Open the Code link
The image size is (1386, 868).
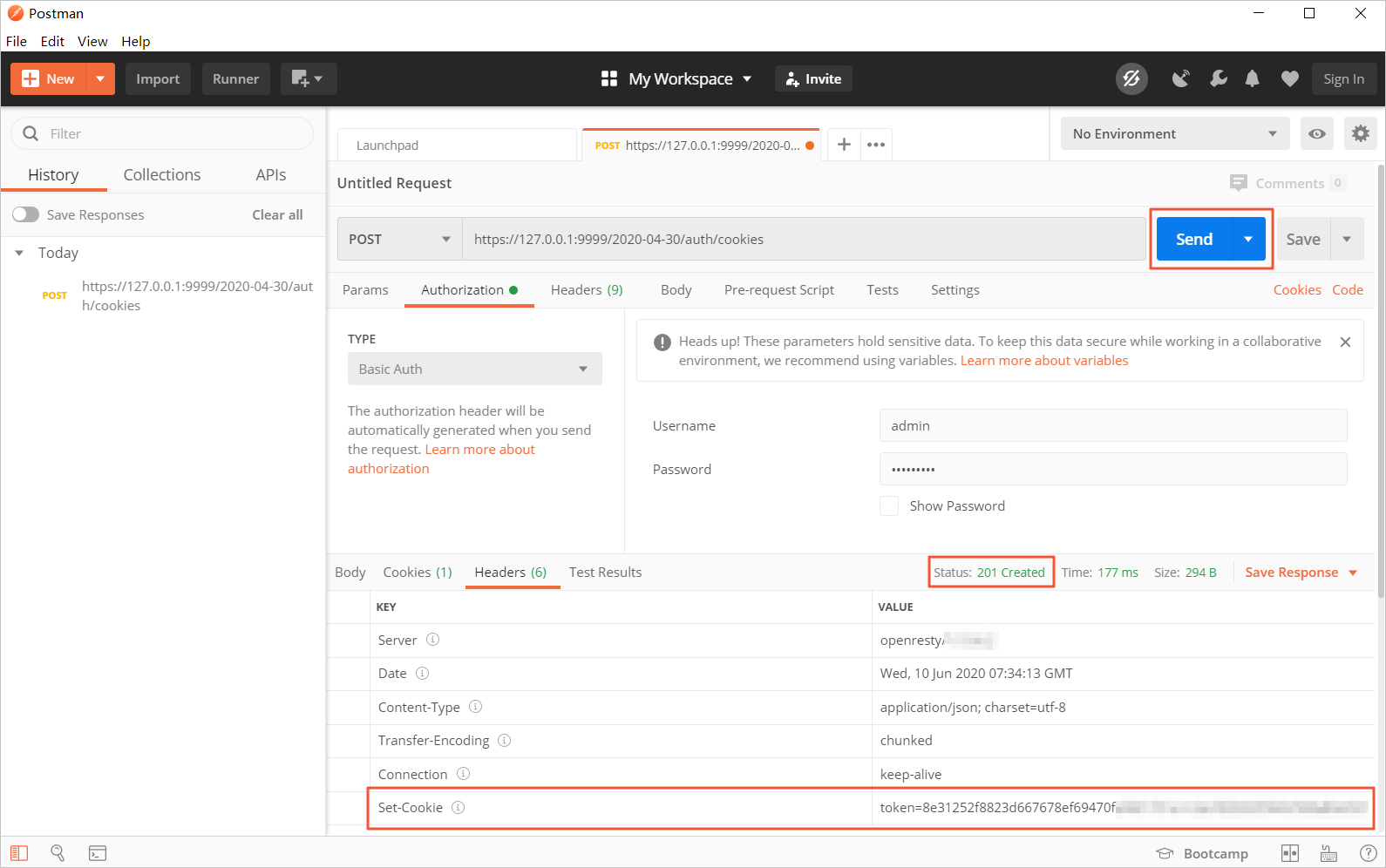click(x=1348, y=289)
